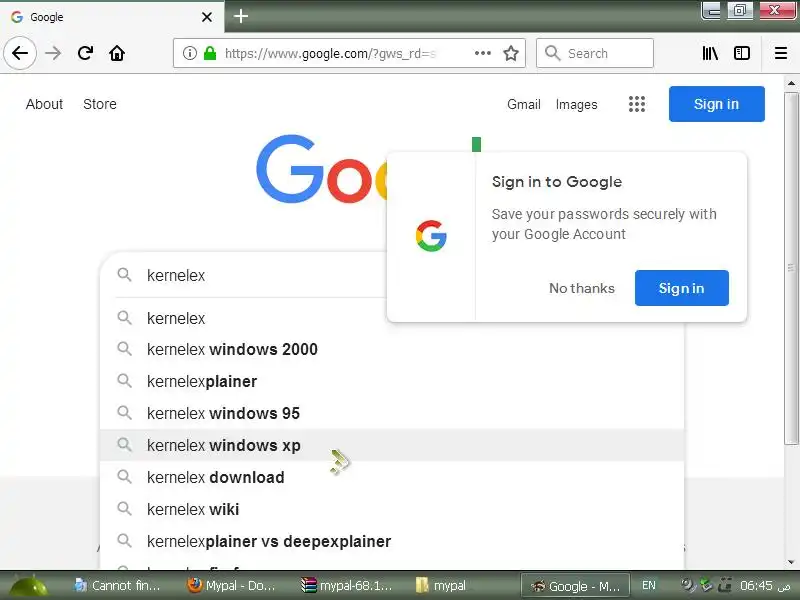Click the green secure connection padlock
This screenshot has height=600, width=800.
210,53
